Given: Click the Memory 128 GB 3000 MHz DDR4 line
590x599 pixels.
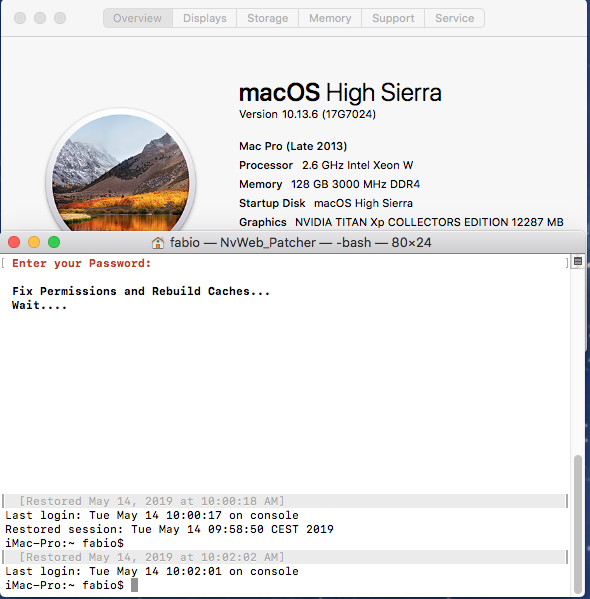Looking at the screenshot, I should point(329,185).
